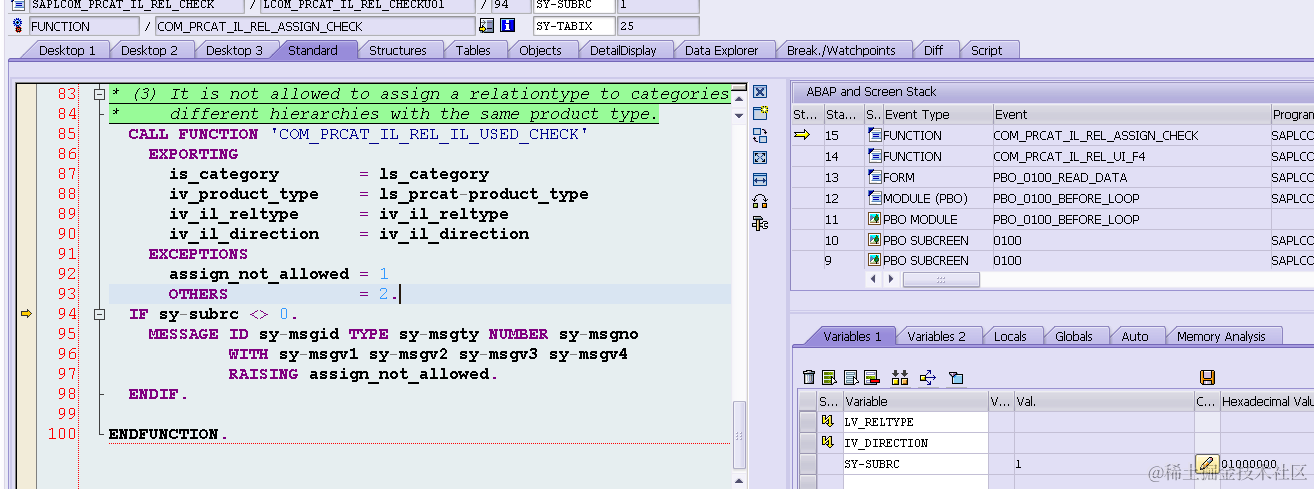The height and width of the screenshot is (489, 1314).
Task: Click the FUNCTION event type field
Action: tap(83, 26)
